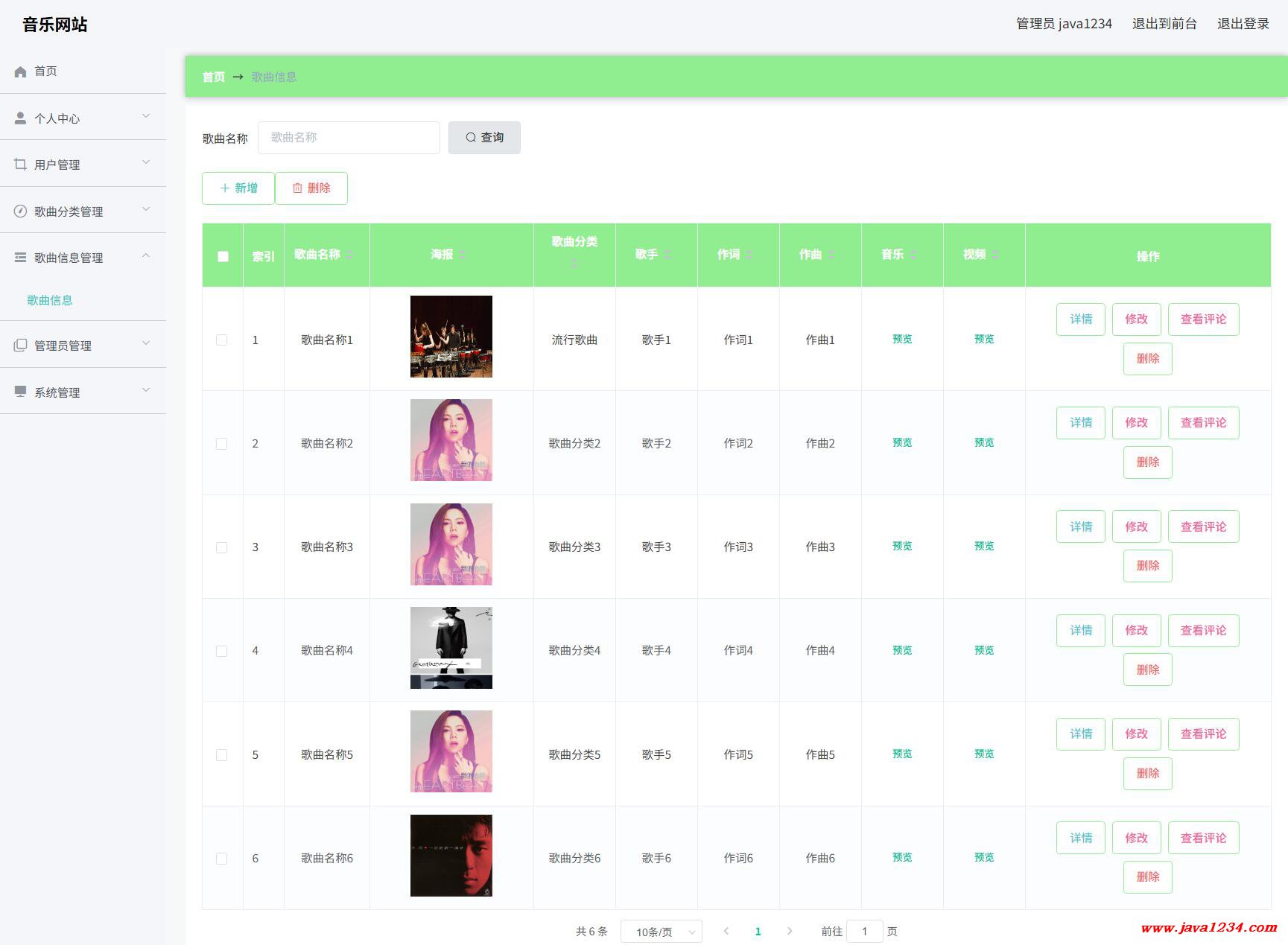Click the compass icon beside 歌曲分类管理
1288x945 pixels.
[x=20, y=211]
